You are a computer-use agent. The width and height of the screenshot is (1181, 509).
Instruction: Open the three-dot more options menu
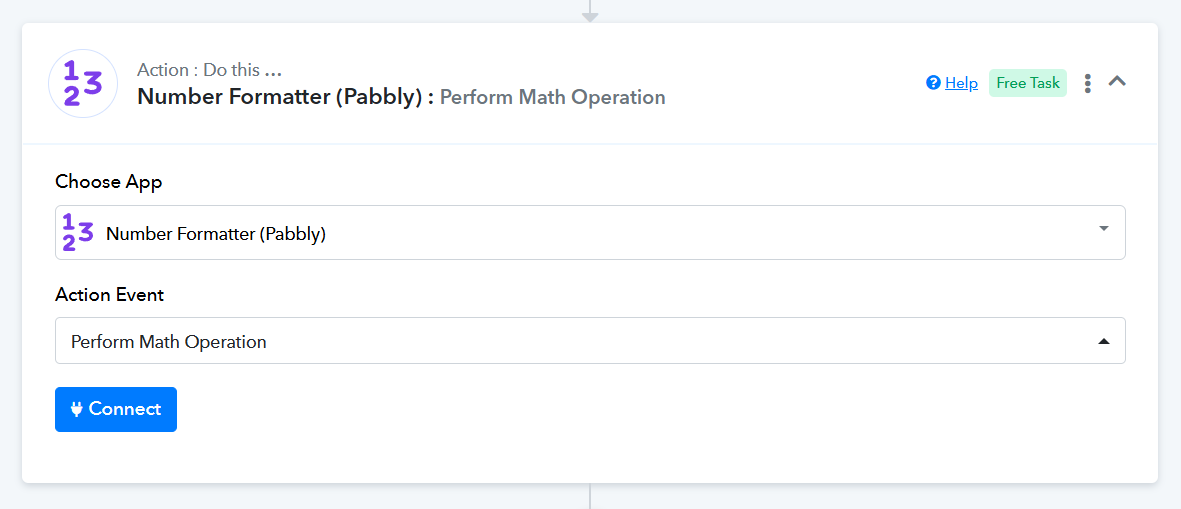(1088, 83)
